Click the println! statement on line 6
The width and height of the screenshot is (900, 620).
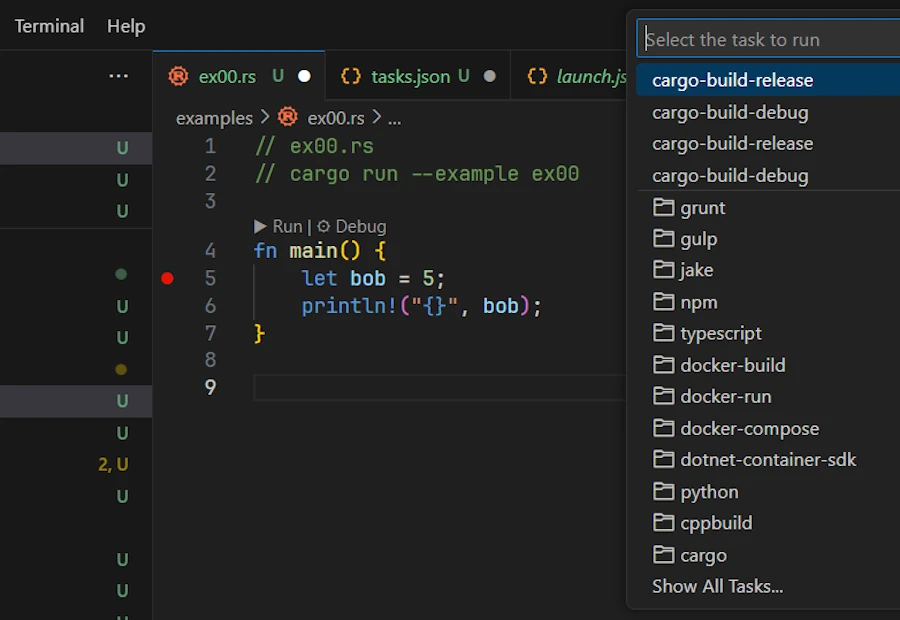click(421, 306)
